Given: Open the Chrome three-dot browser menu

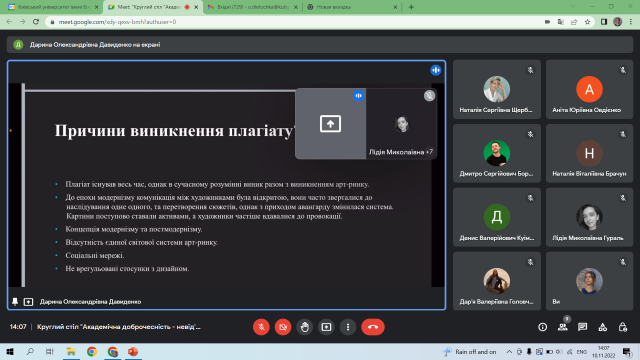Looking at the screenshot, I should pos(631,22).
